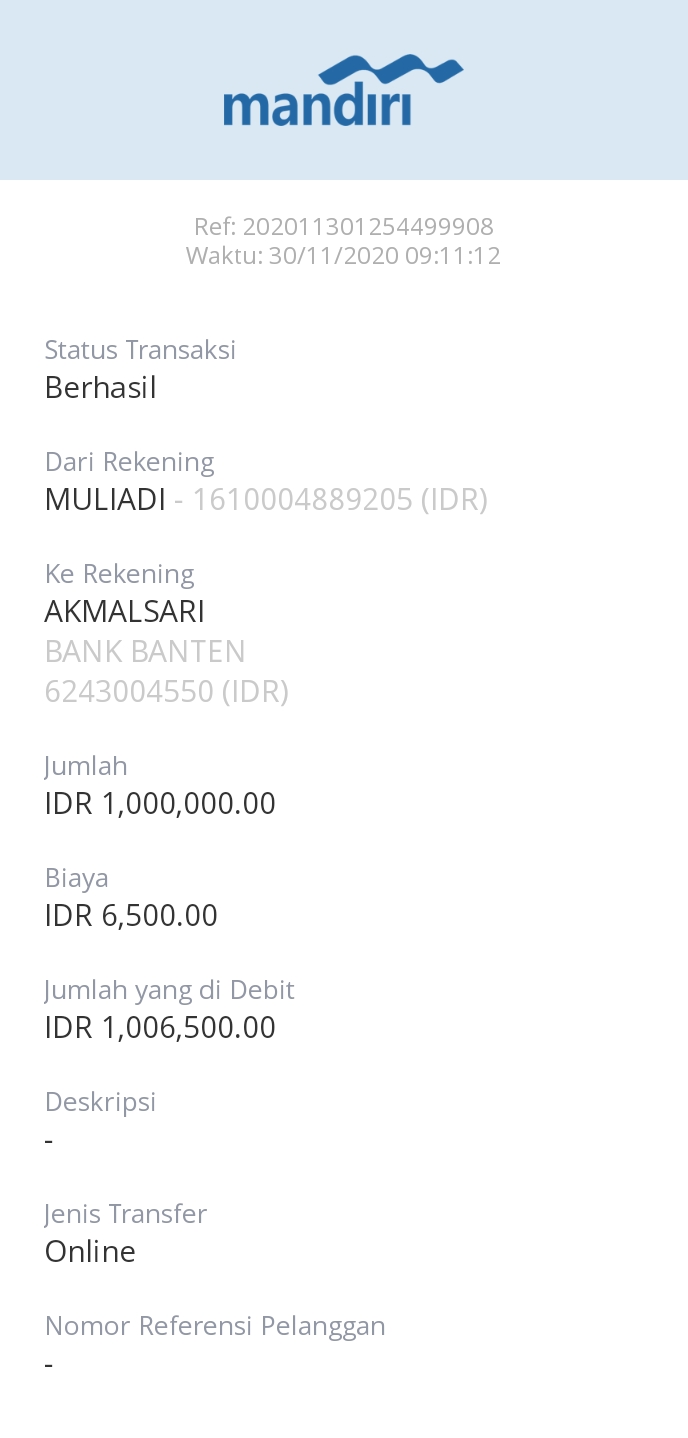Click the reference number 202011301254499908

point(367,227)
